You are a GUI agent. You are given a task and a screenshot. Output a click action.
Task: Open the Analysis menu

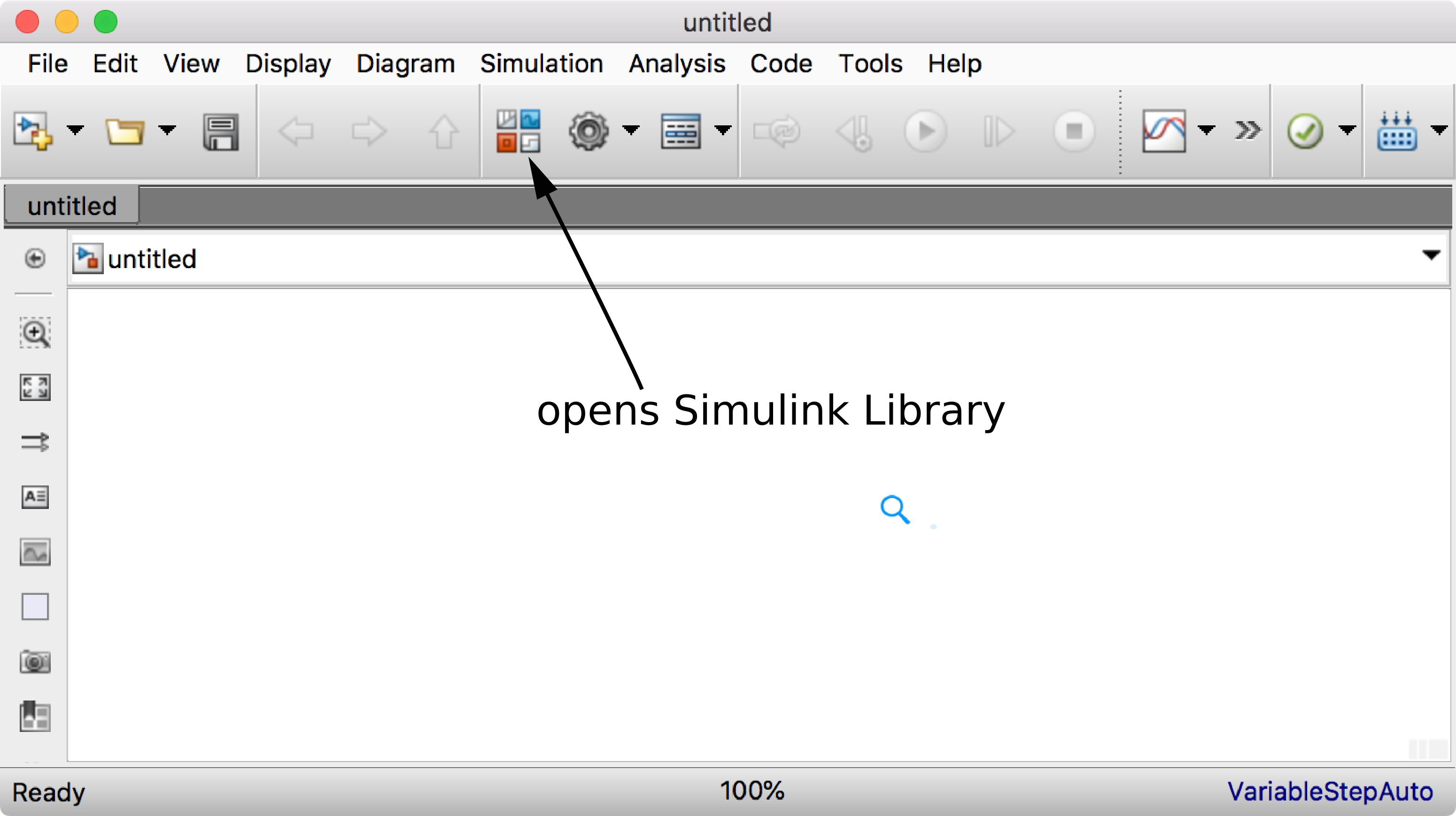676,64
